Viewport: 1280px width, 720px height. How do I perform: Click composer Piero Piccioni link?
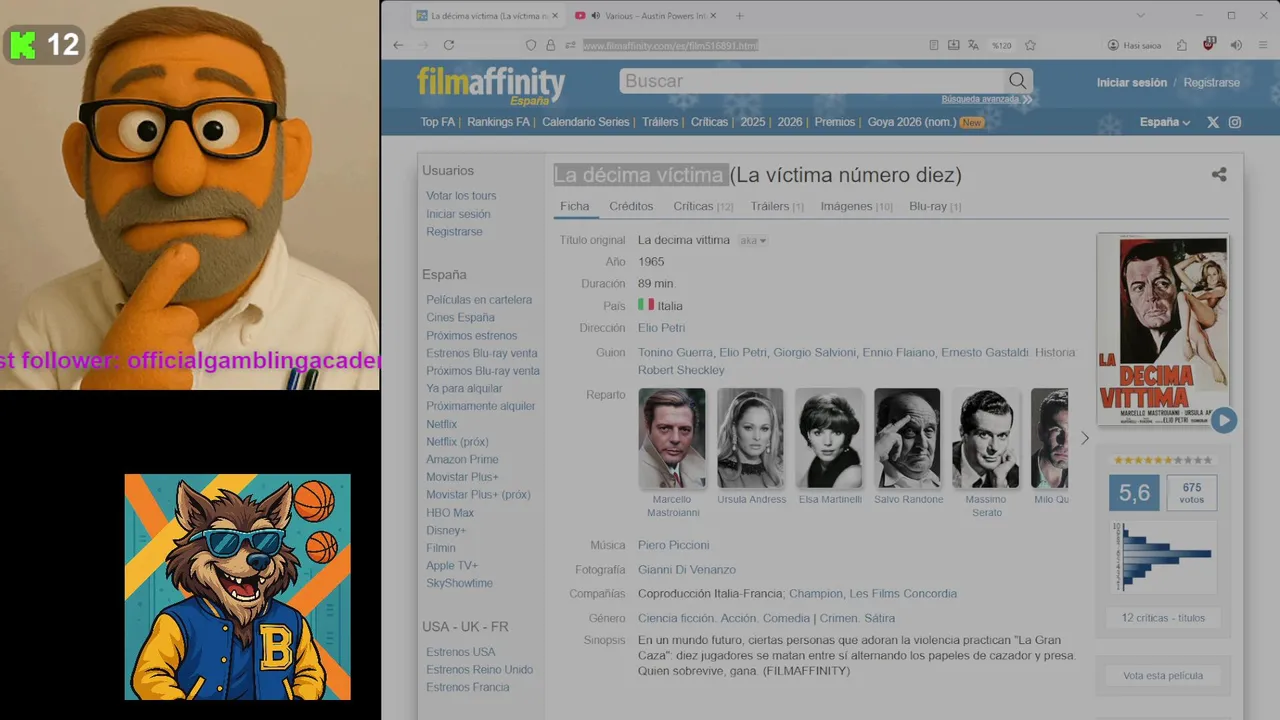[x=674, y=545]
